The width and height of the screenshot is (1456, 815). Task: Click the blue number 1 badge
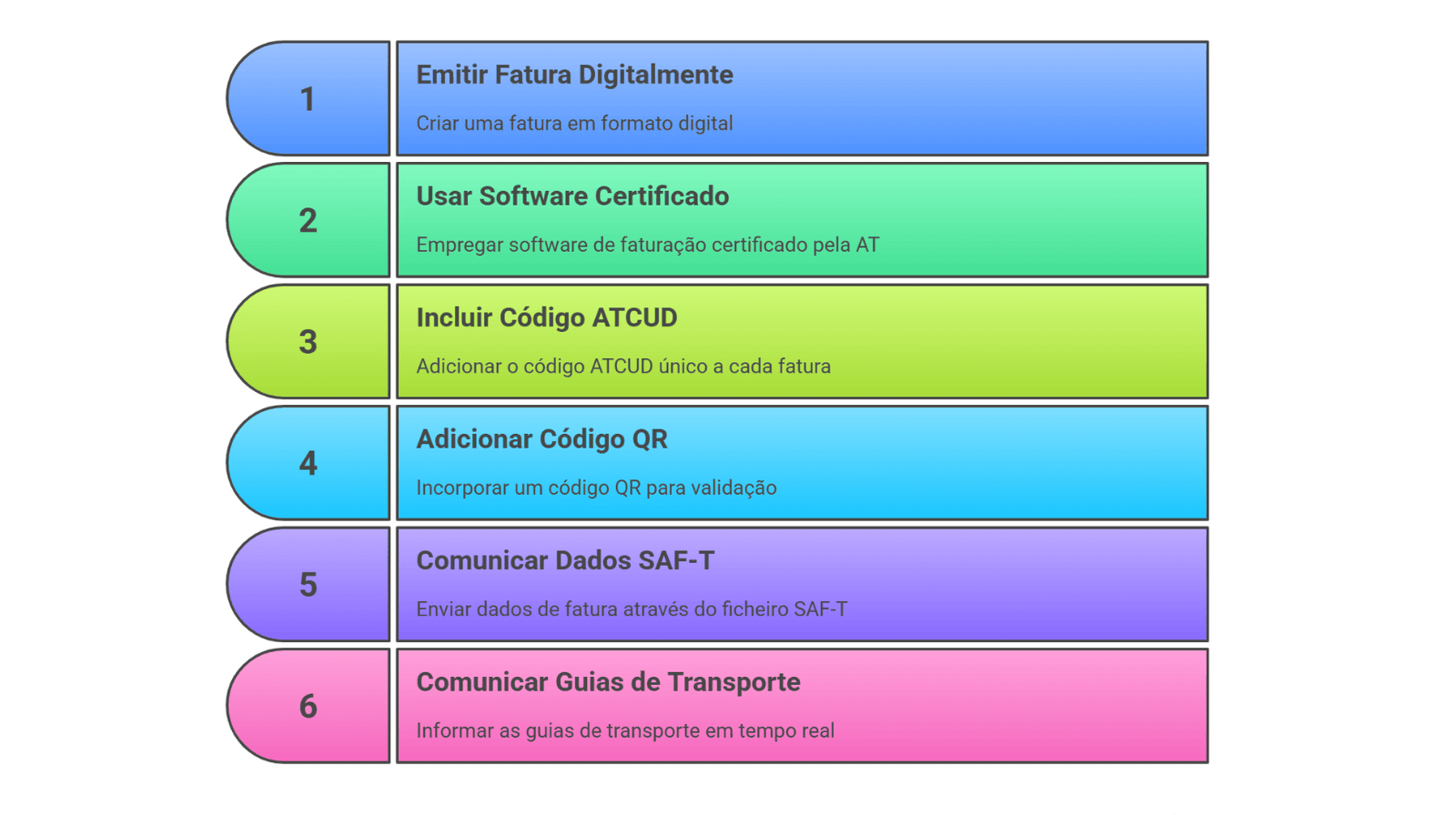[x=308, y=98]
